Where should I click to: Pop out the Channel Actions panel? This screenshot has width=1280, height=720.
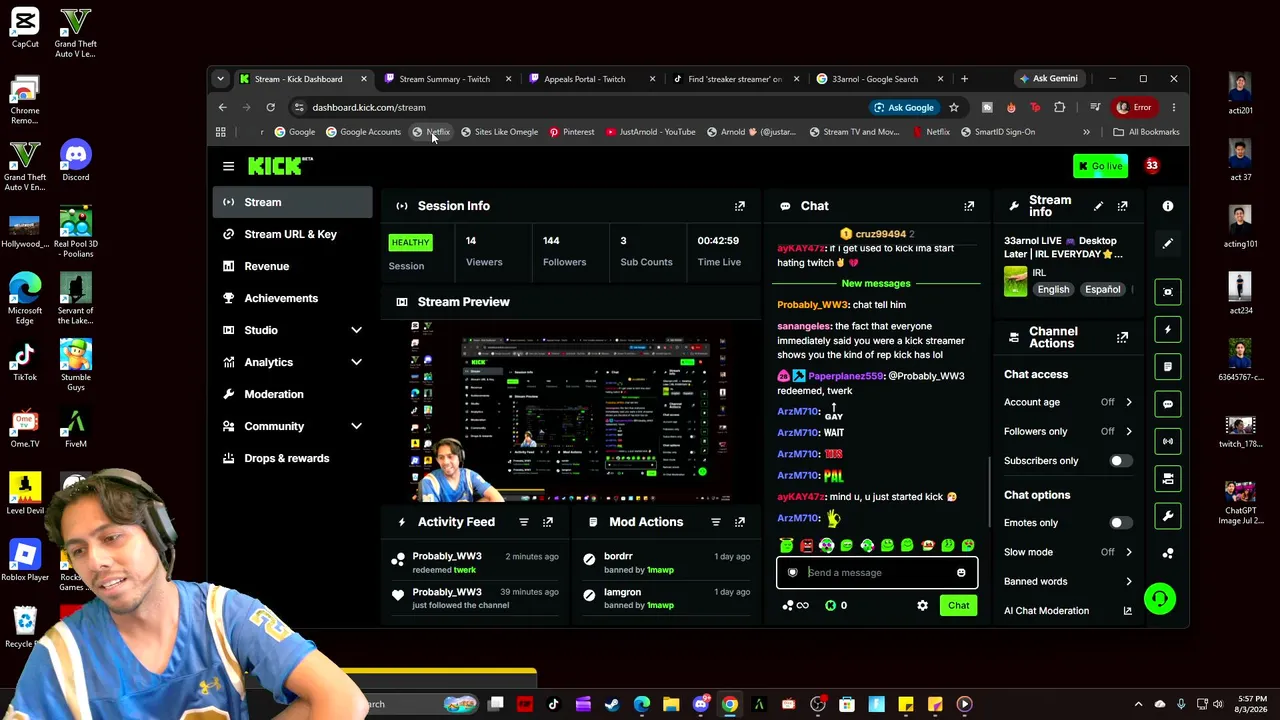tap(1122, 338)
